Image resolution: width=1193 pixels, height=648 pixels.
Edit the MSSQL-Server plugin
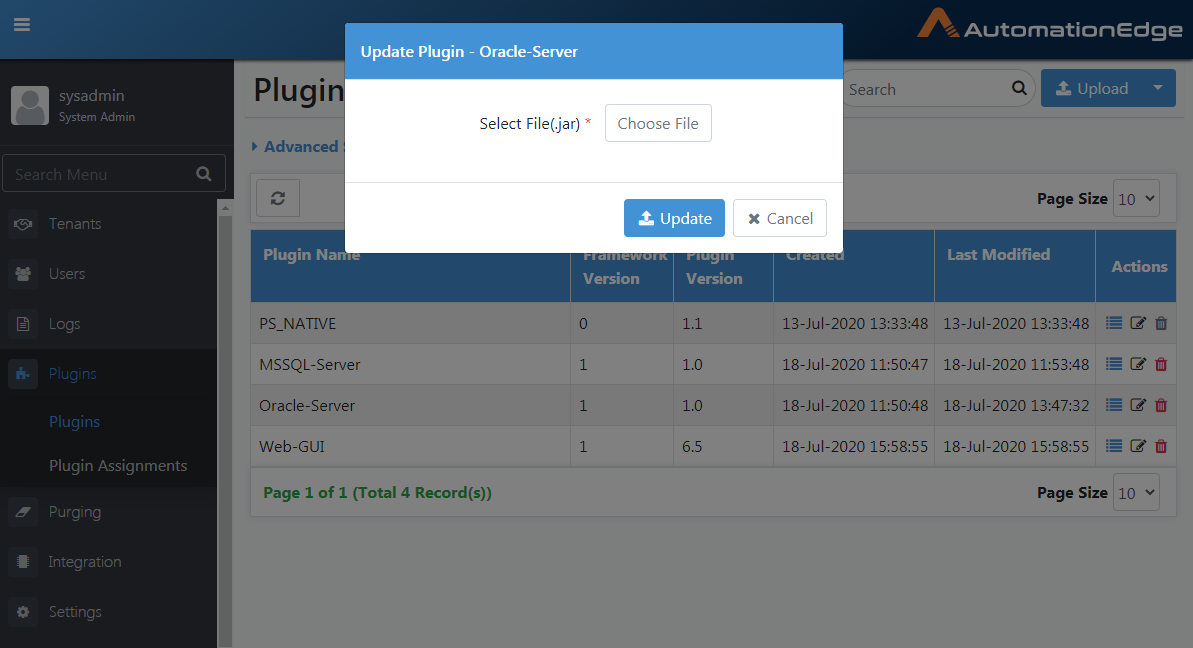(1138, 364)
